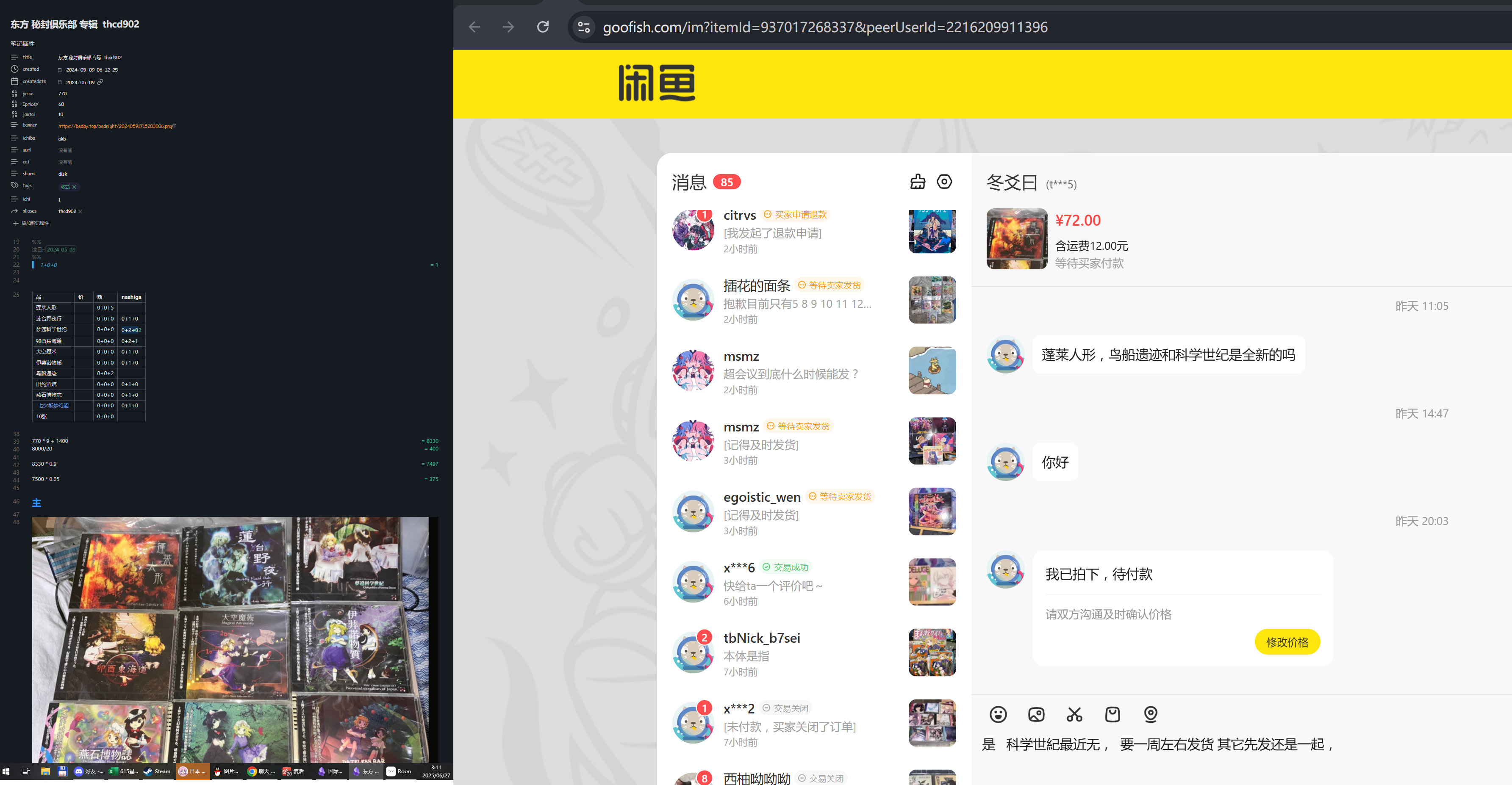The height and width of the screenshot is (785, 1512).
Task: Click the send image icon in chat toolbar
Action: pyautogui.click(x=1036, y=714)
